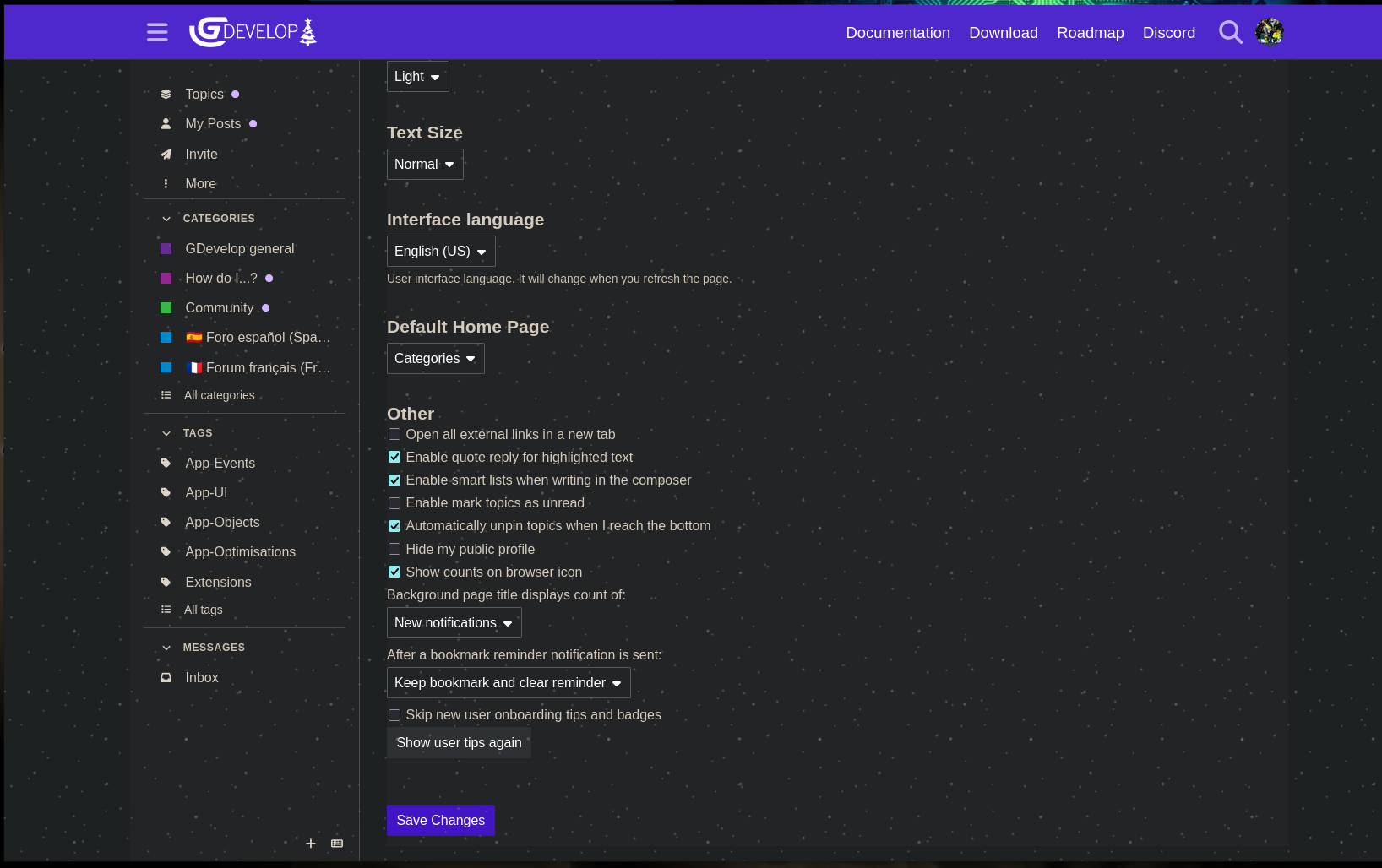Open the Documentation nav link
This screenshot has height=868, width=1382.
pyautogui.click(x=897, y=33)
